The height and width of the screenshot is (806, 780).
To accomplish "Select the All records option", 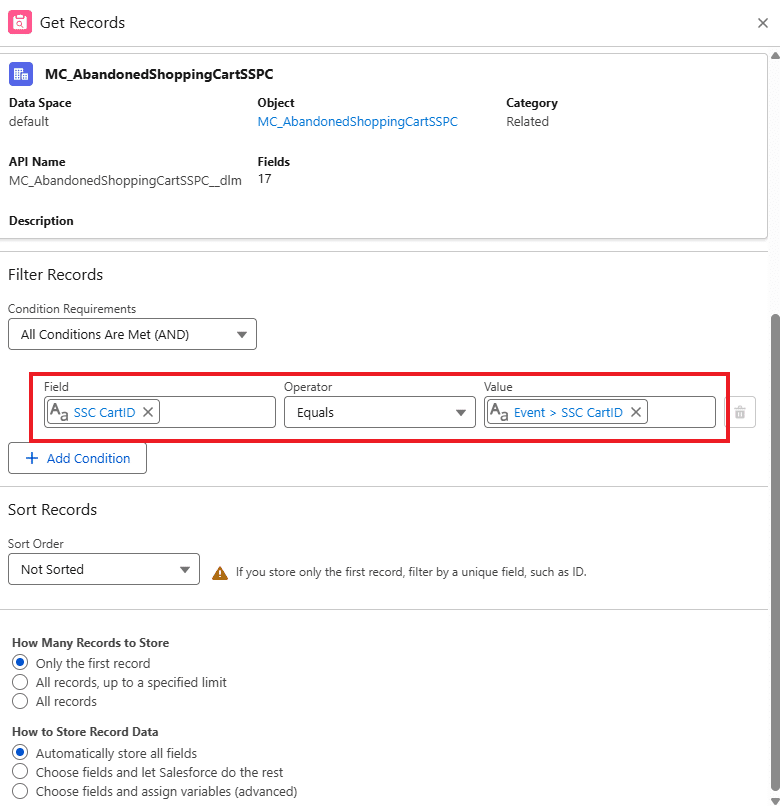I will pos(20,701).
